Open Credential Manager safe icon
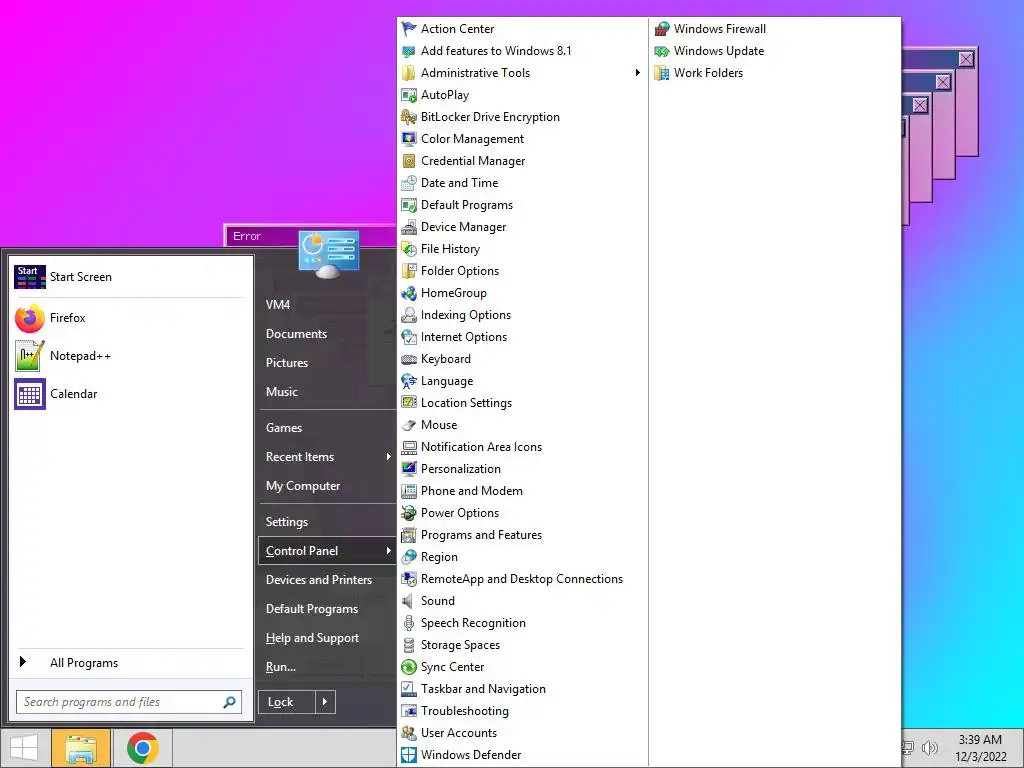Image resolution: width=1024 pixels, height=768 pixels. [409, 161]
